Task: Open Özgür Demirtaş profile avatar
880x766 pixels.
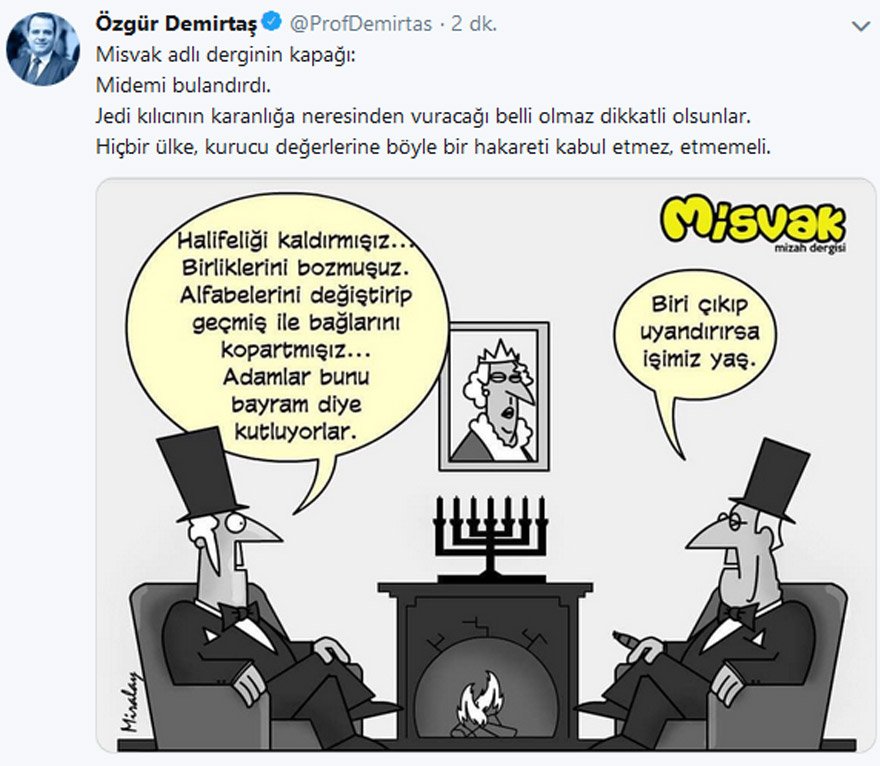Action: [43, 49]
